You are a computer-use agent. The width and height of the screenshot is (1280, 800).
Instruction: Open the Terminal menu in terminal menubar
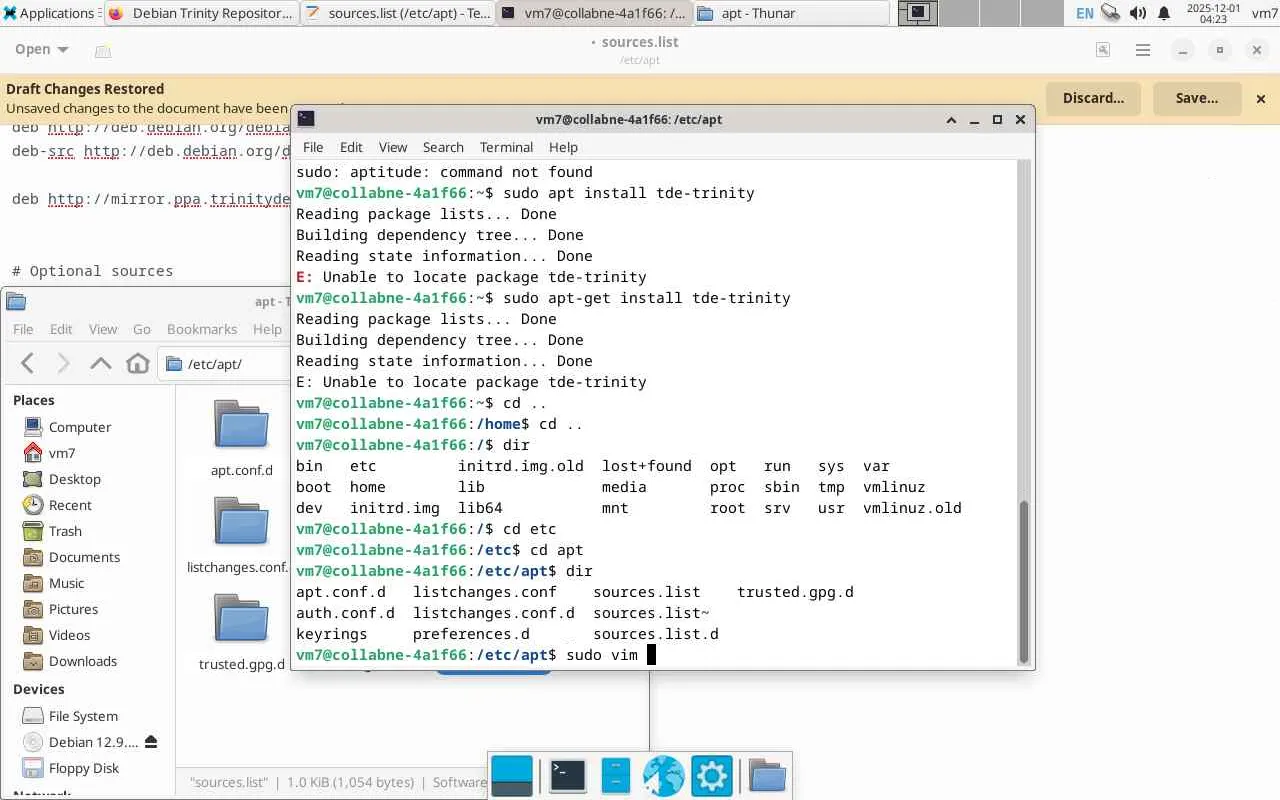coord(506,147)
